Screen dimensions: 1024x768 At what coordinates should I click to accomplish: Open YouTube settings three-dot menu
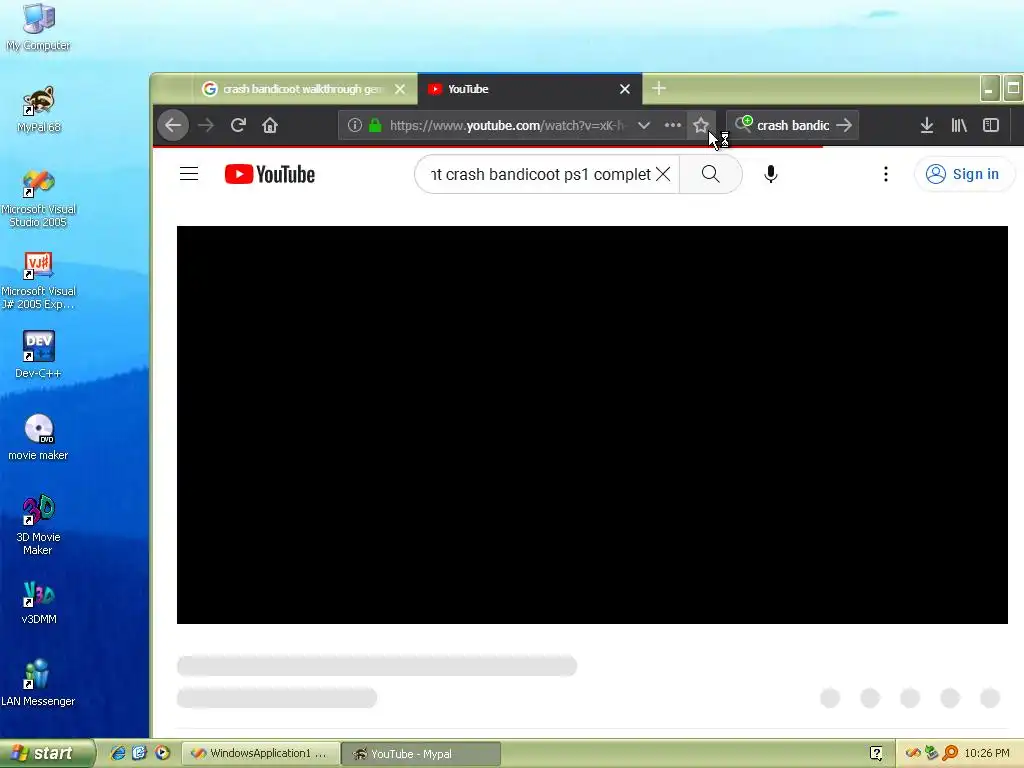[886, 174]
